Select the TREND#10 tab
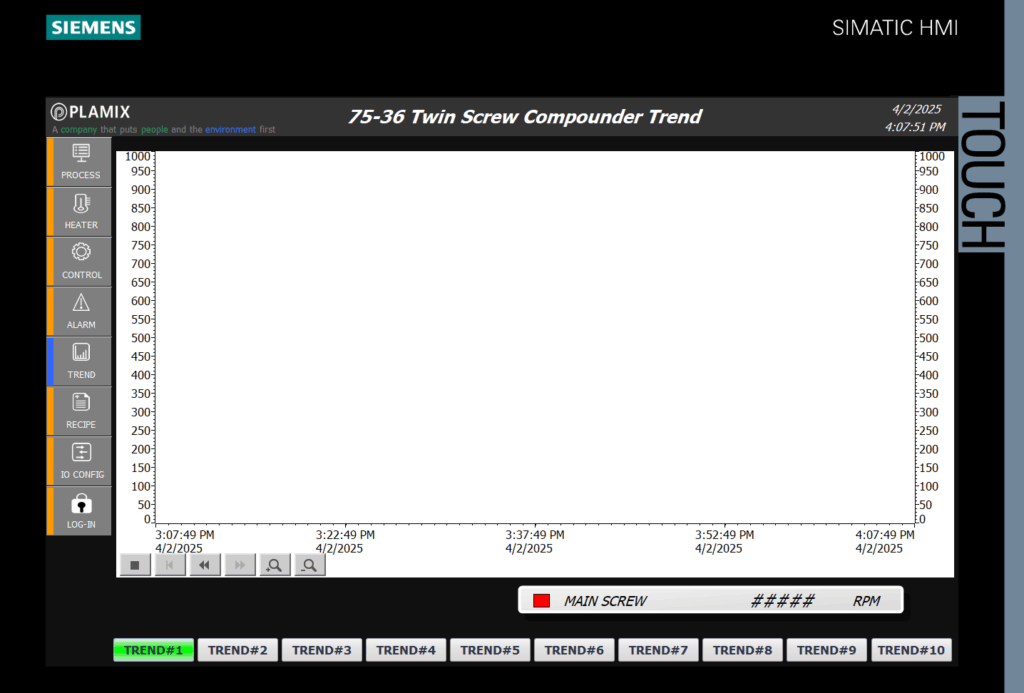 (910, 650)
